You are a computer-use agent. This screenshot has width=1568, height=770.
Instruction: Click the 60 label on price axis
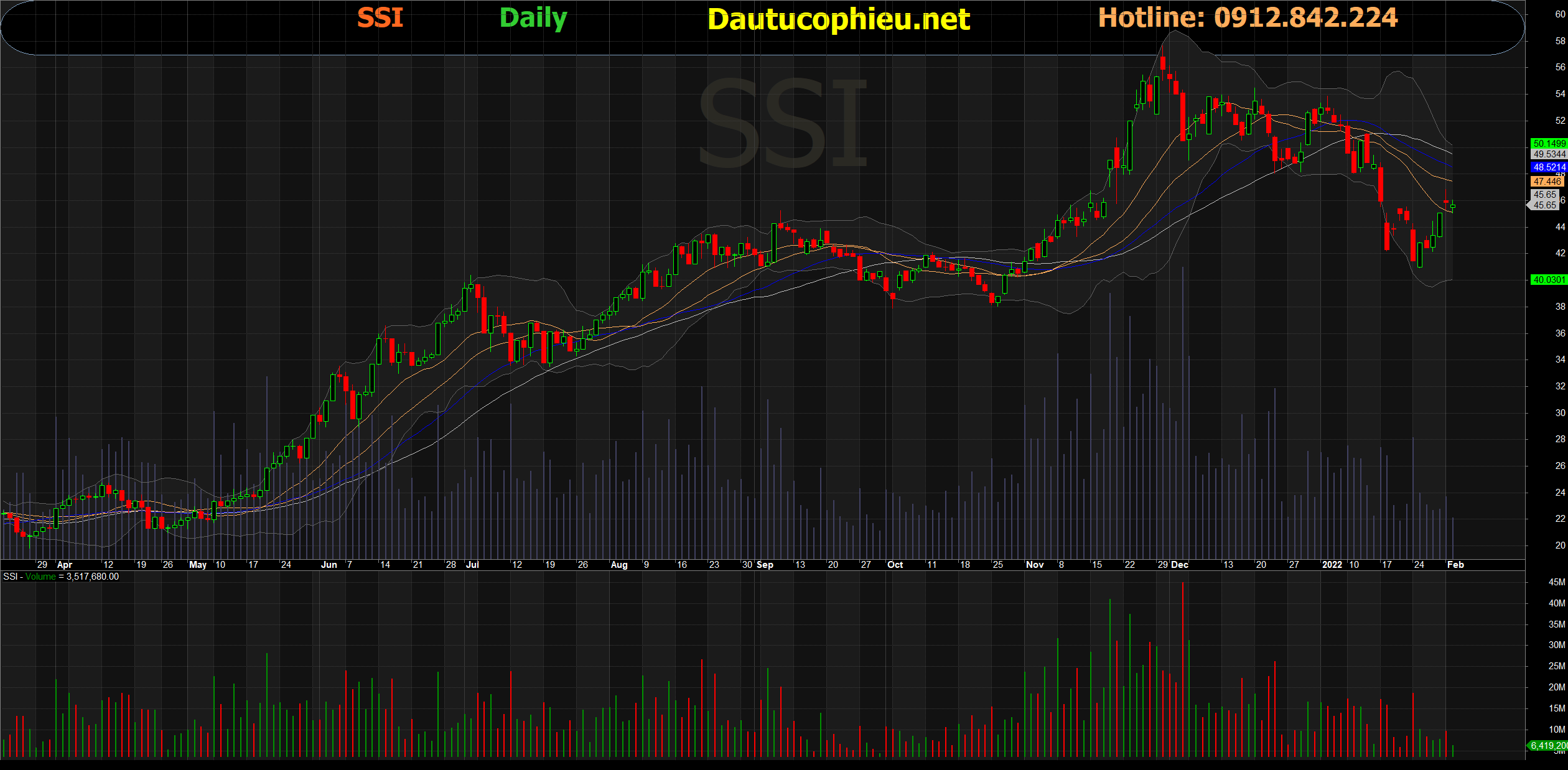[x=1560, y=14]
